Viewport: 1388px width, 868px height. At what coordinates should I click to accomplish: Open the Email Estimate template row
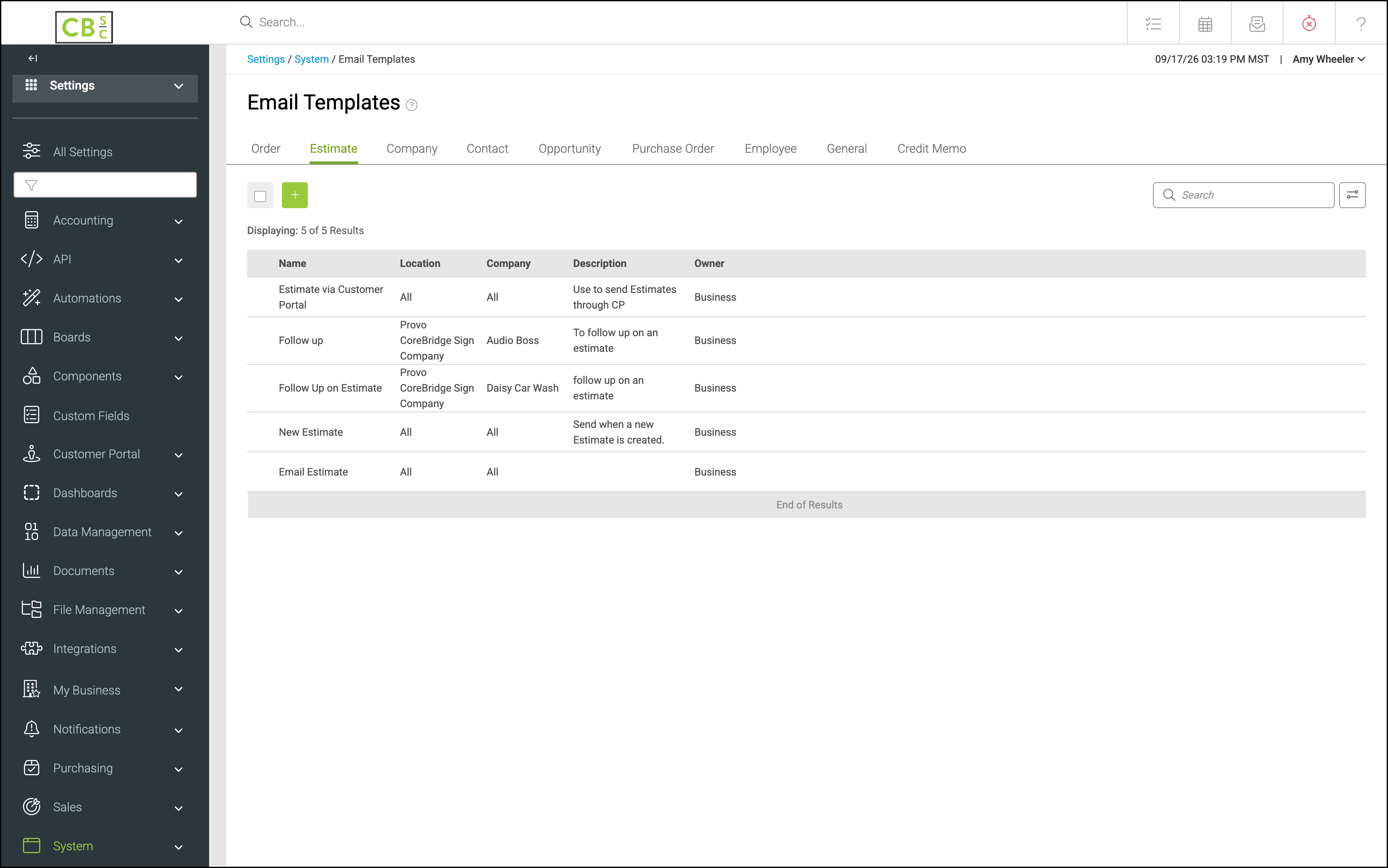coord(806,472)
